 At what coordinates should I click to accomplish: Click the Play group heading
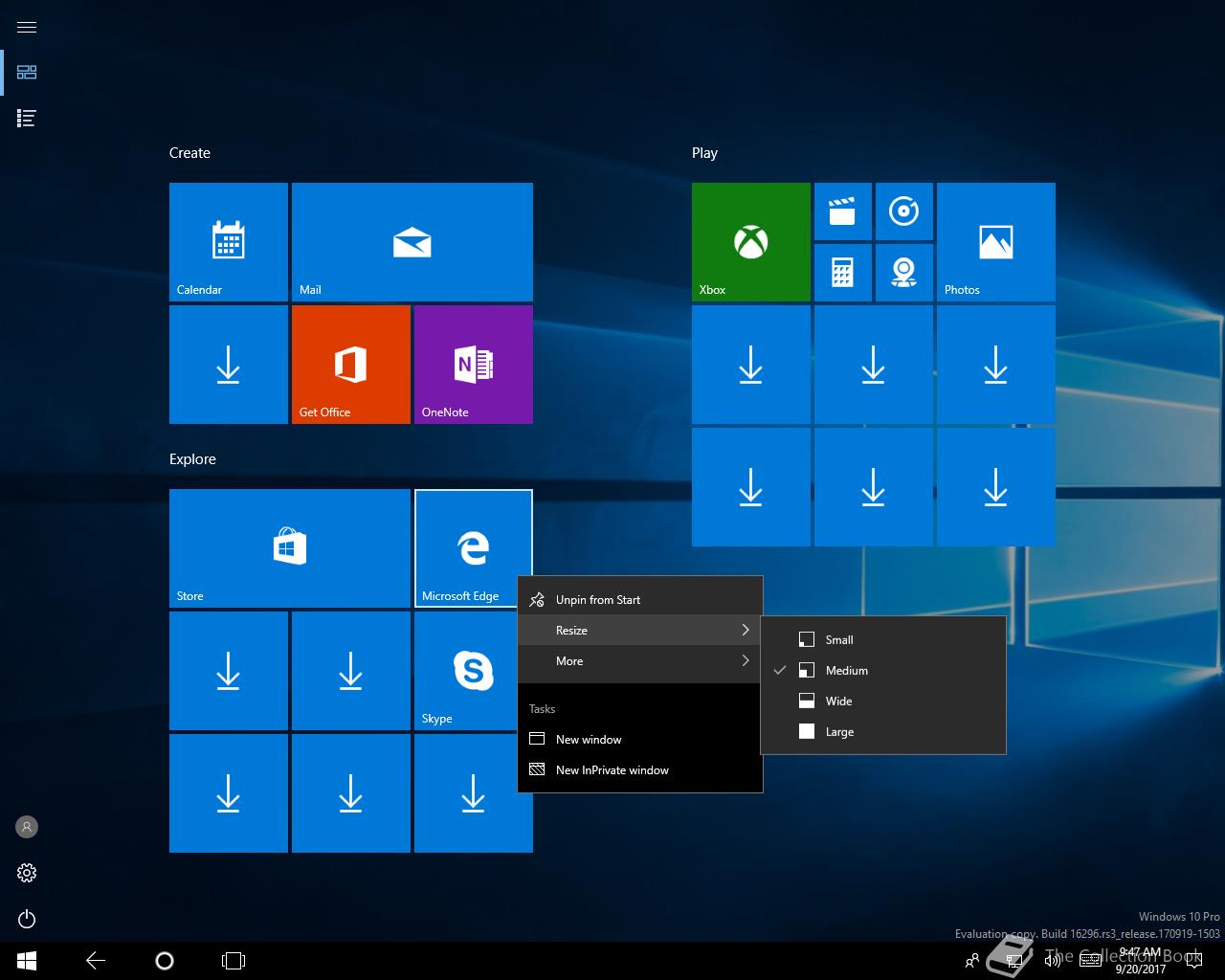coord(704,153)
